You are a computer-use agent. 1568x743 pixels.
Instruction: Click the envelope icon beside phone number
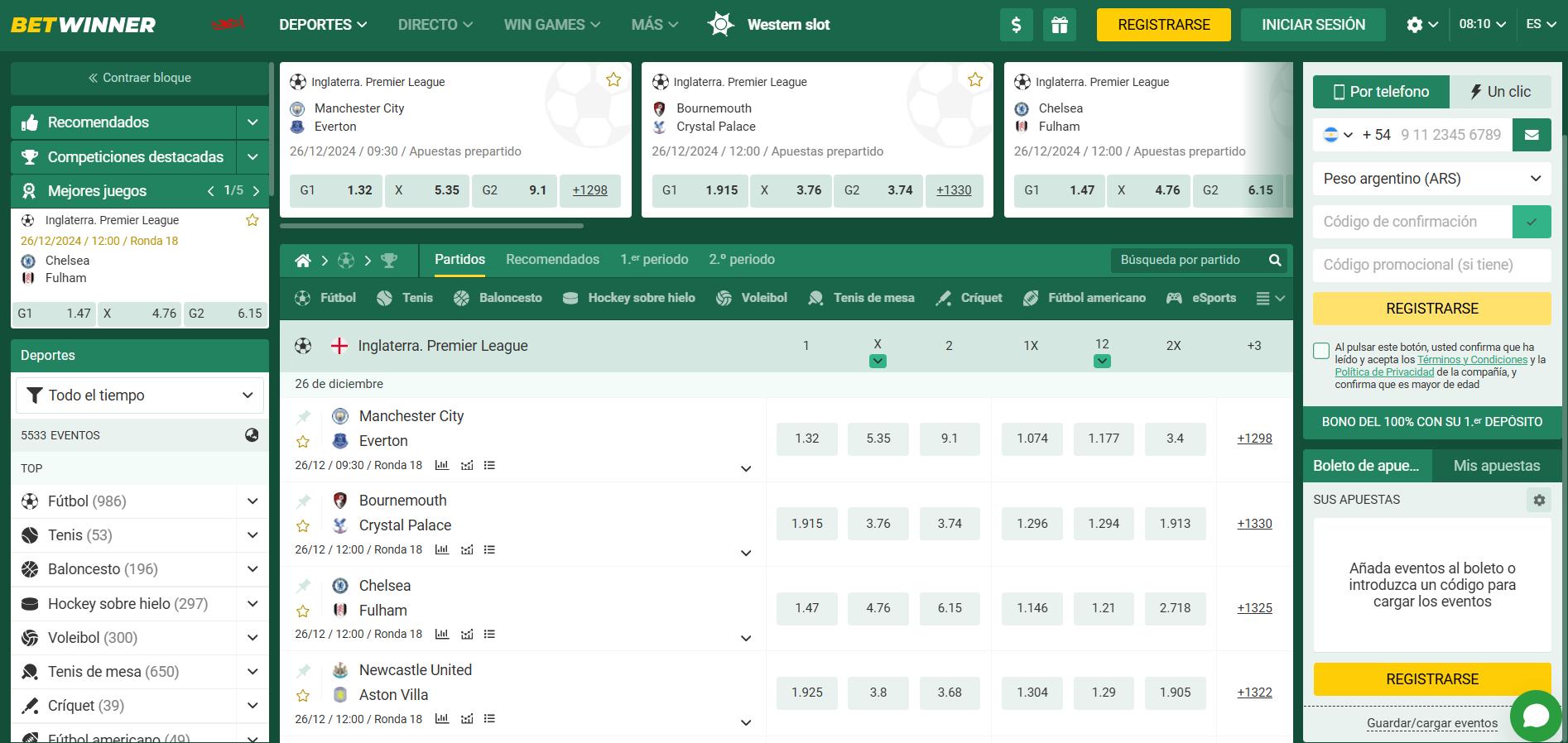pos(1532,135)
